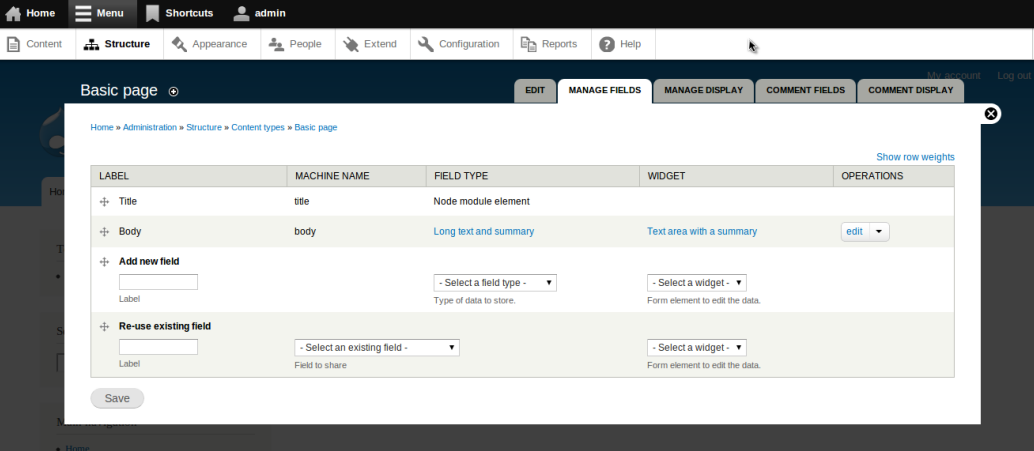Open the People menu item
1034x451 pixels.
point(297,44)
